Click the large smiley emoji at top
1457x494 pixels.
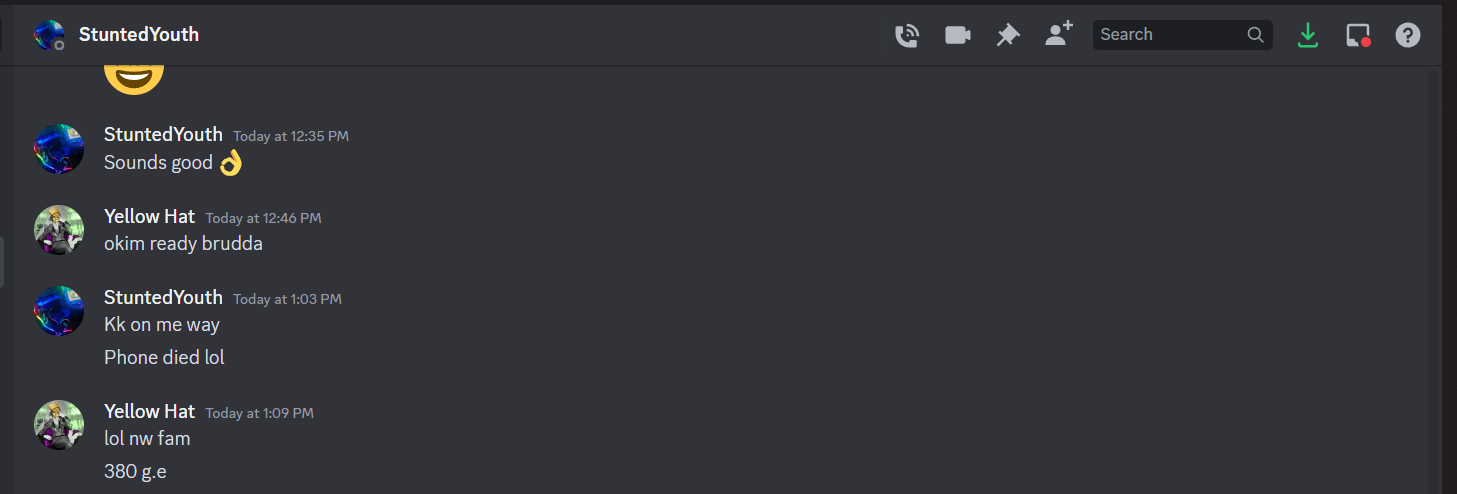click(134, 76)
